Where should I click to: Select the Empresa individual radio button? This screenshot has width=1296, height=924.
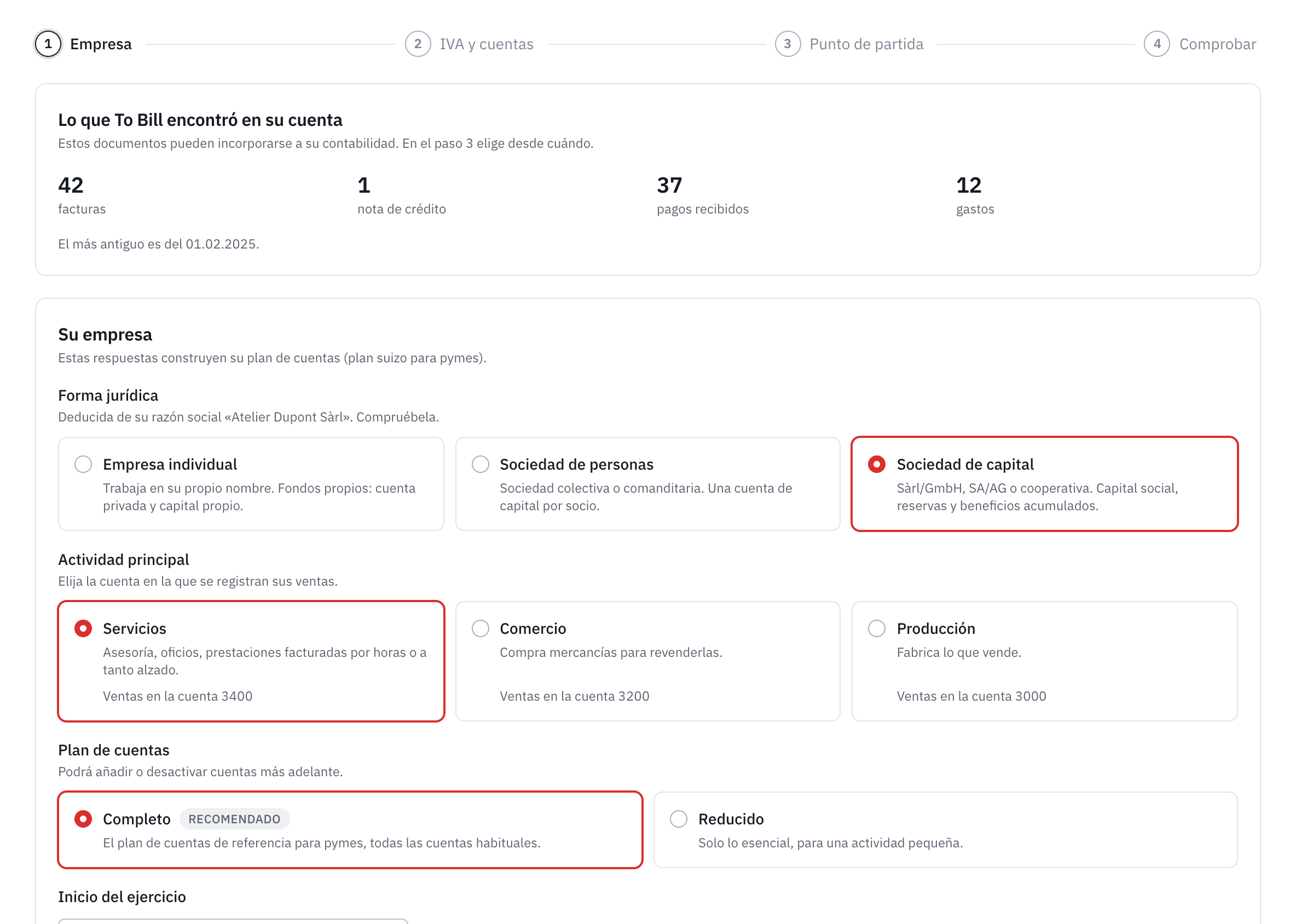pyautogui.click(x=83, y=464)
